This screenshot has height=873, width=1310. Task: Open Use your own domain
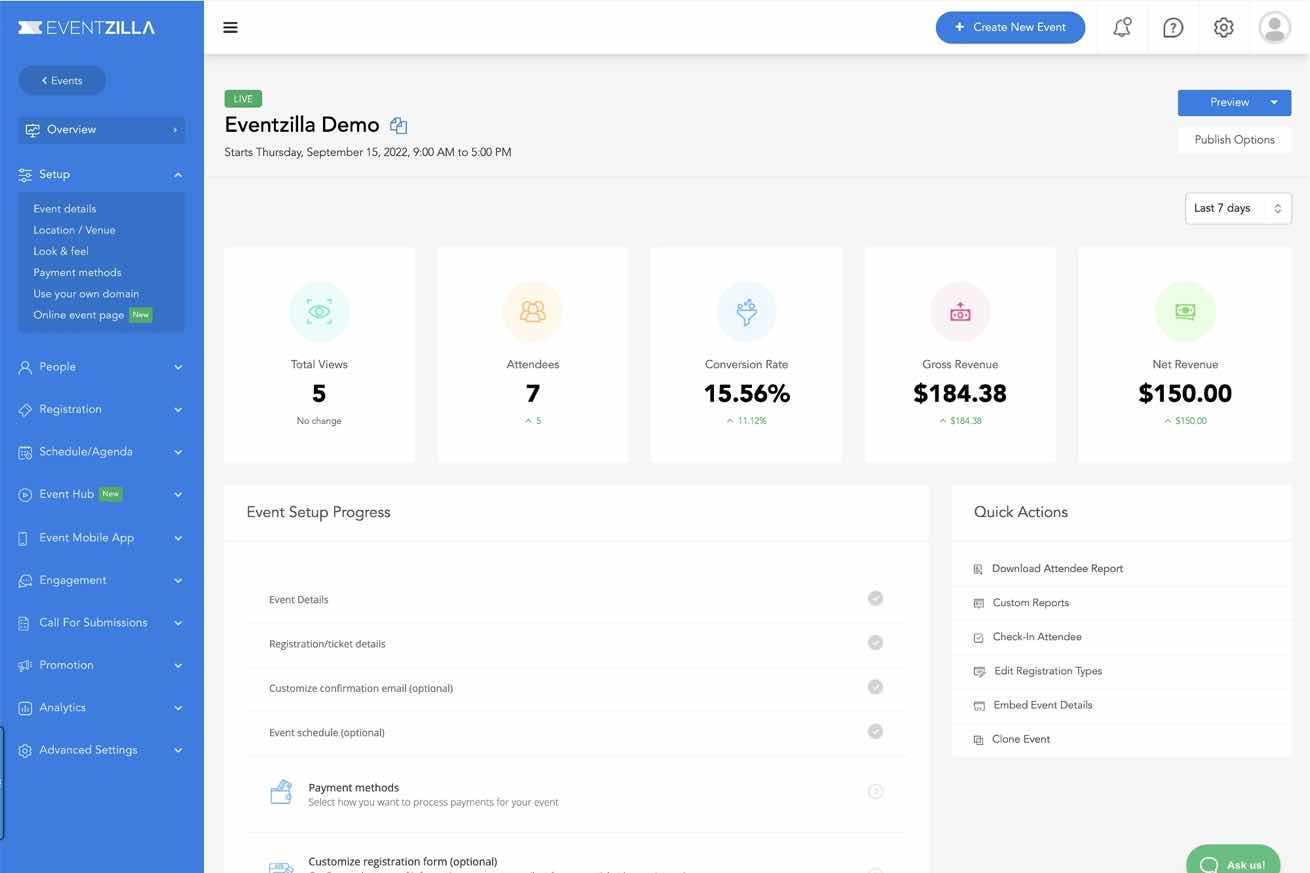pyautogui.click(x=86, y=294)
